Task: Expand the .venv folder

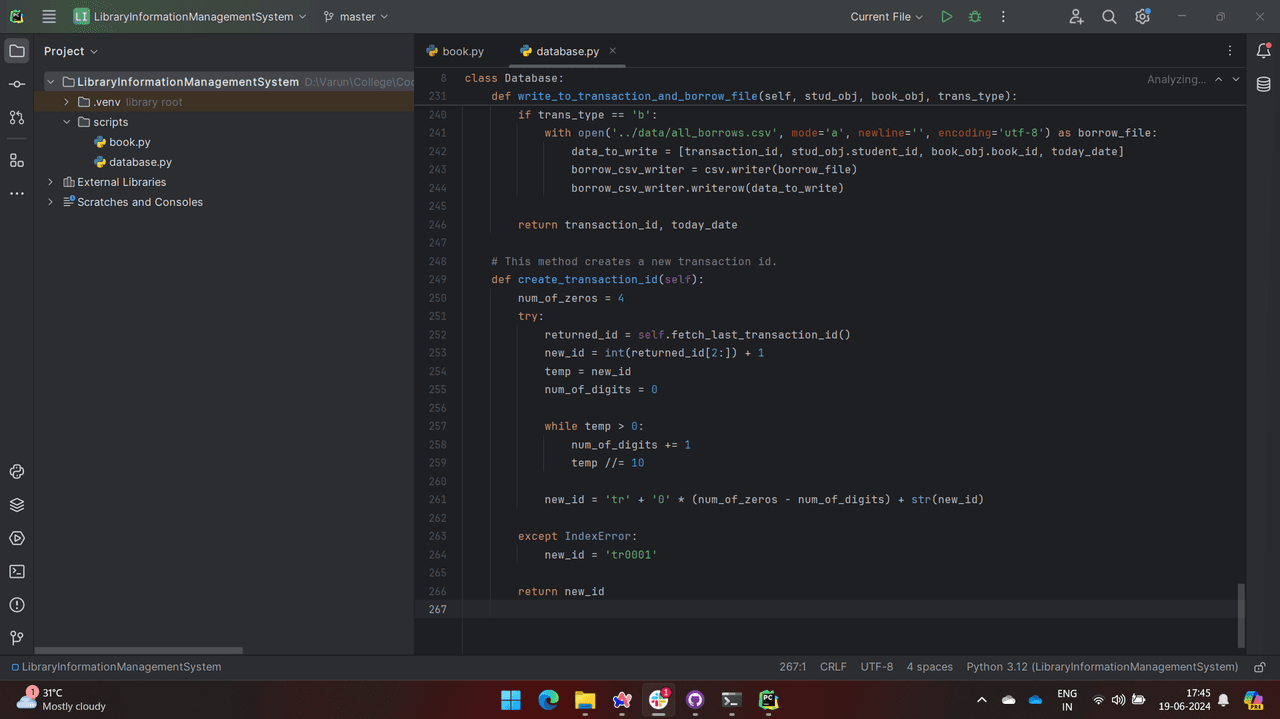Action: click(x=67, y=102)
